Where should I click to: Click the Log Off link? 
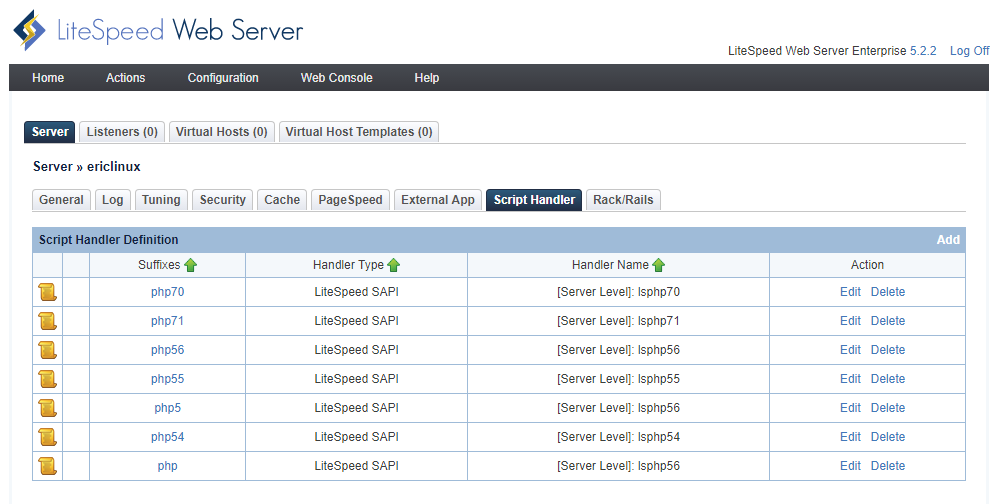pyautogui.click(x=969, y=51)
